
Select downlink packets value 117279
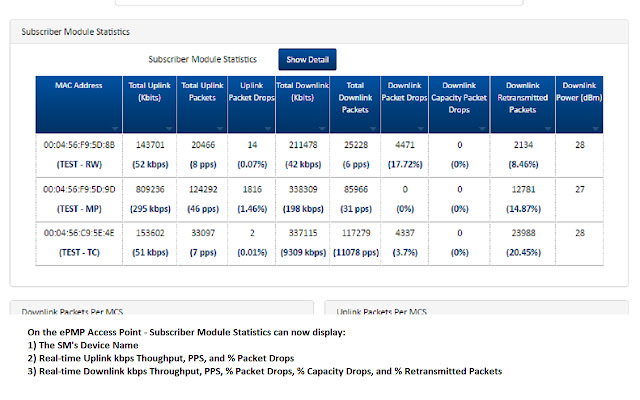[356, 233]
